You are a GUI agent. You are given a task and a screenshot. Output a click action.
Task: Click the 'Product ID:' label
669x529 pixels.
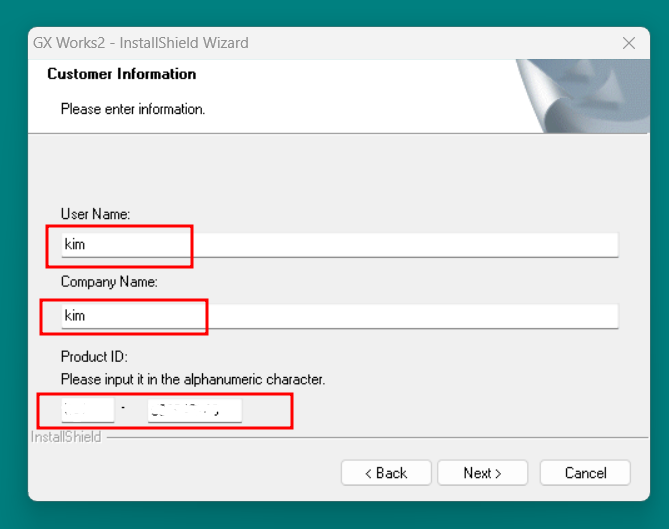point(94,357)
